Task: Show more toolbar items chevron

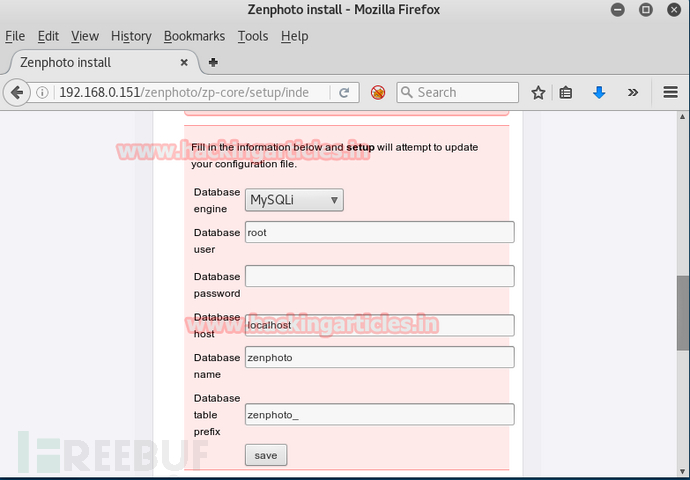Action: (633, 92)
